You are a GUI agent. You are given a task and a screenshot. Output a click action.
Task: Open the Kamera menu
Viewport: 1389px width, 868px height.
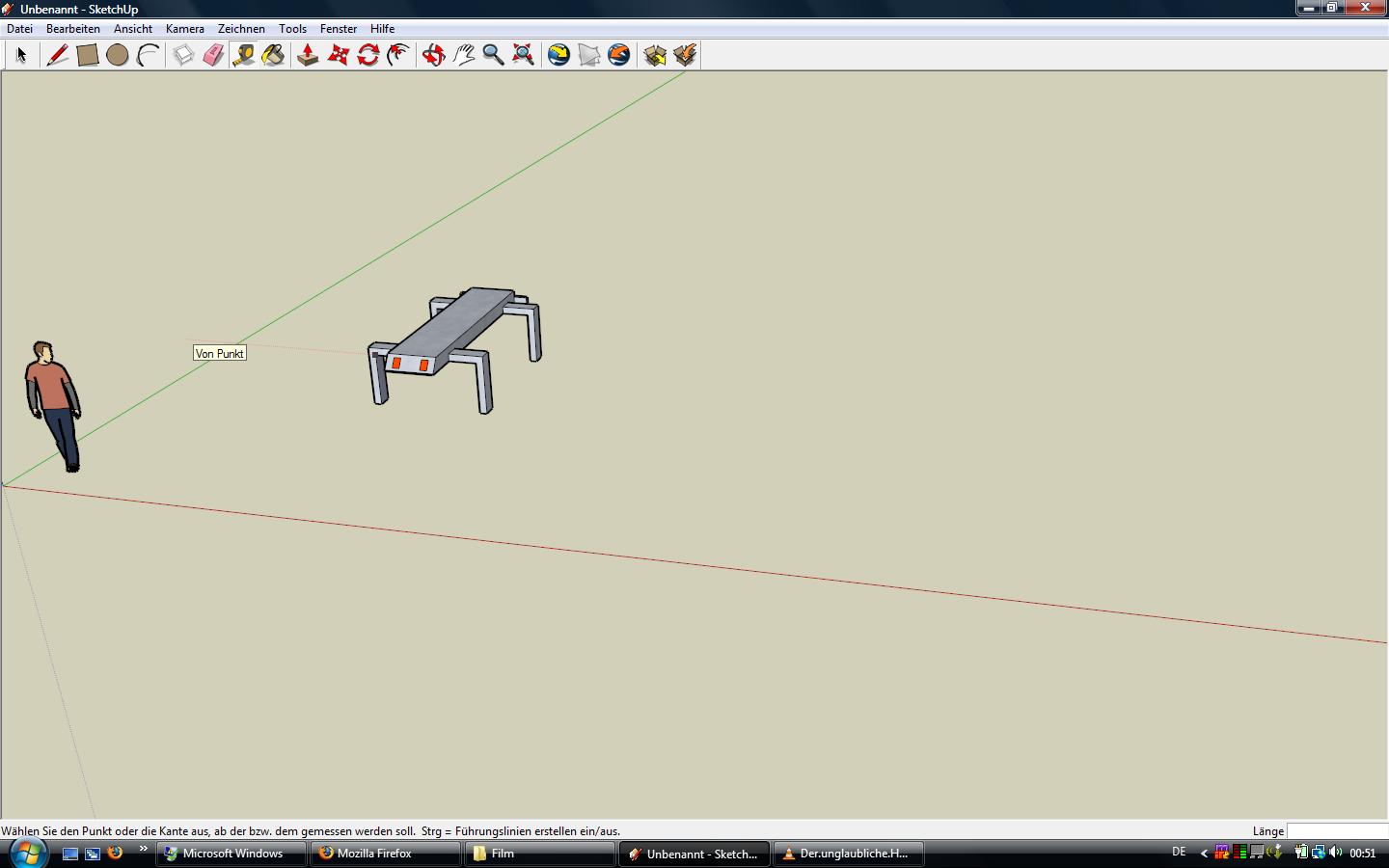click(x=184, y=29)
